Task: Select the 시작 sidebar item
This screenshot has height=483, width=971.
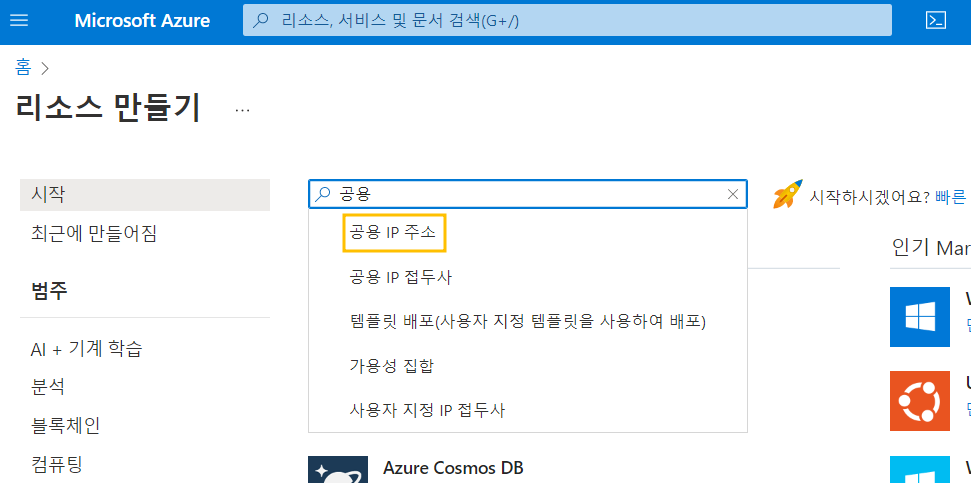Action: click(x=145, y=195)
